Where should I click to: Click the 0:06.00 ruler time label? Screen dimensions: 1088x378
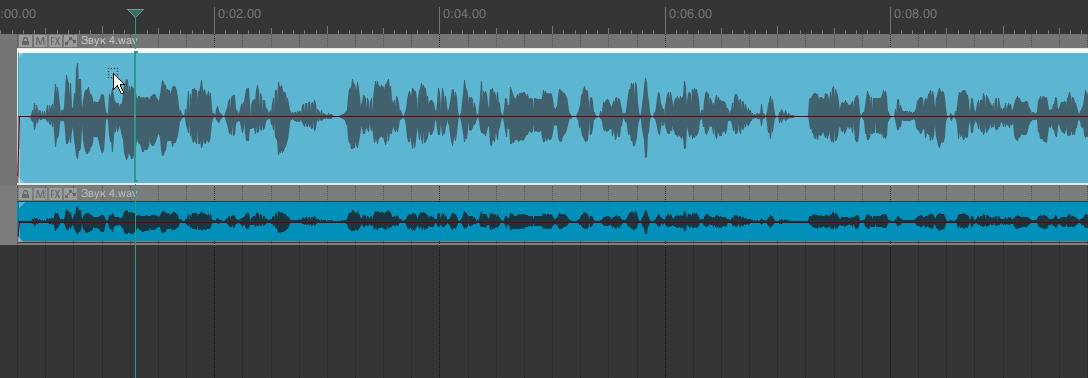690,14
